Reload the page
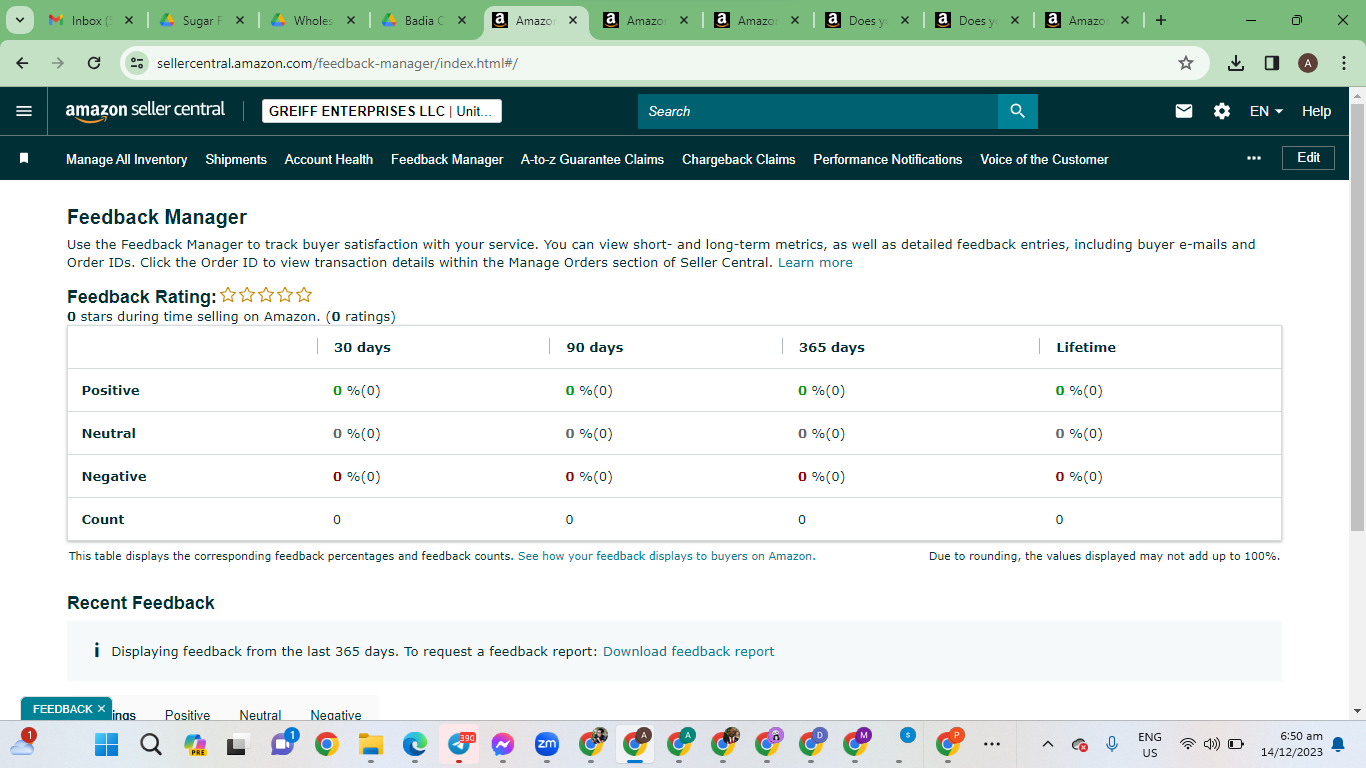 (94, 63)
